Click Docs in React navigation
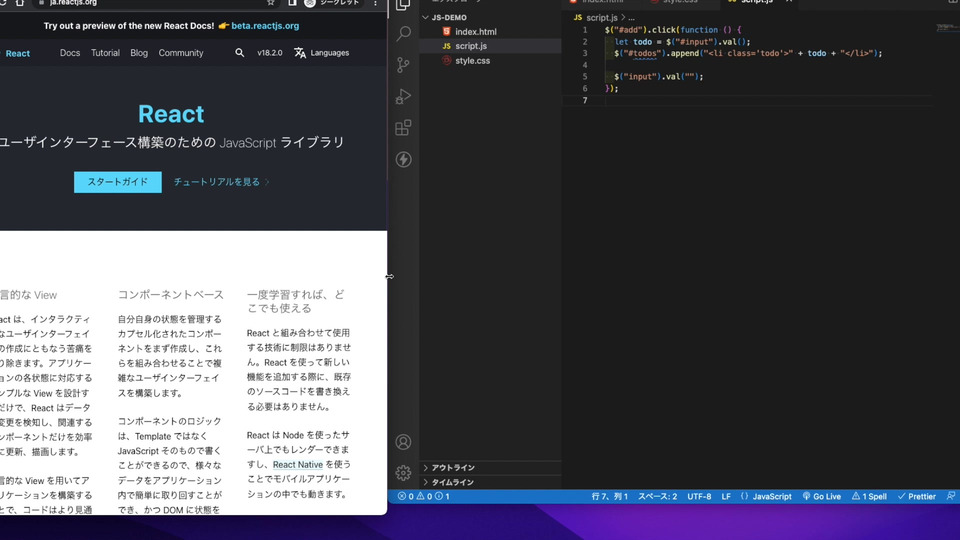 (x=70, y=53)
